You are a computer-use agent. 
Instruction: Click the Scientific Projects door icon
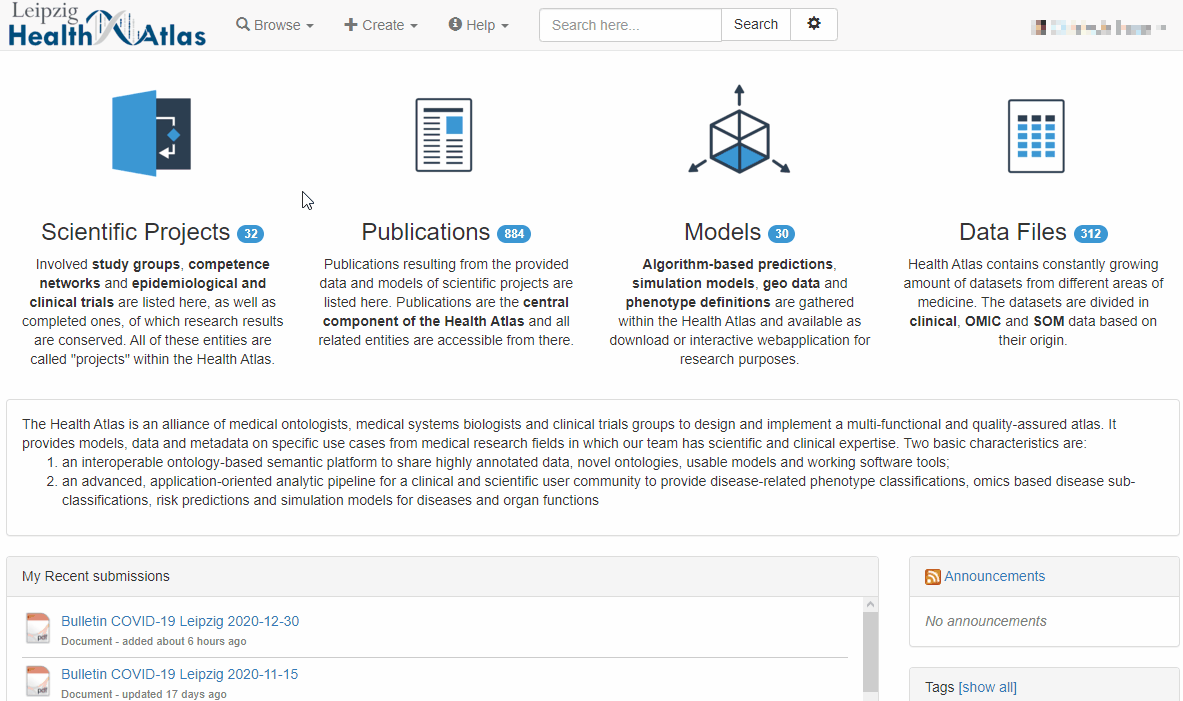pos(152,134)
